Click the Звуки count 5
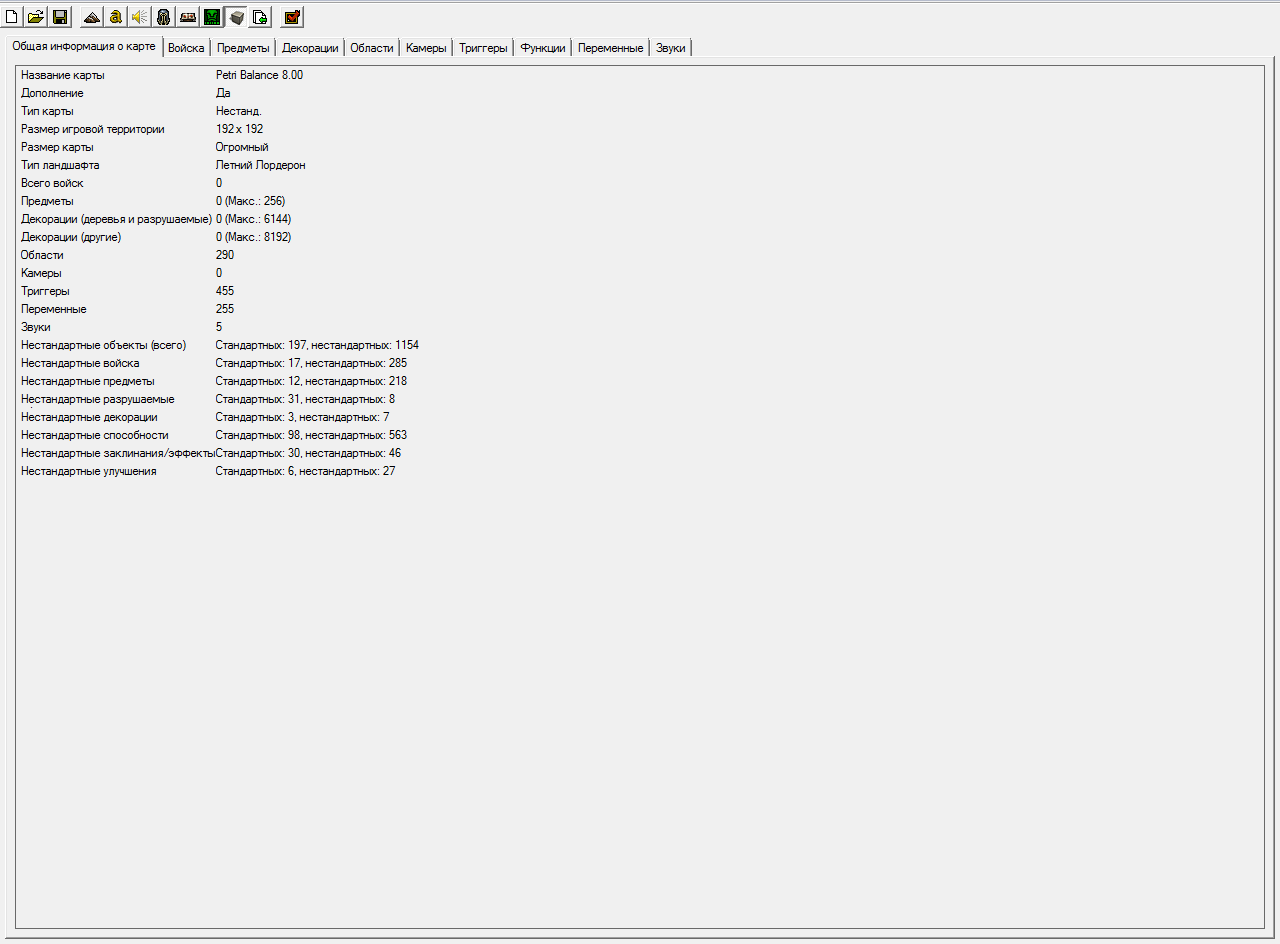 [219, 327]
